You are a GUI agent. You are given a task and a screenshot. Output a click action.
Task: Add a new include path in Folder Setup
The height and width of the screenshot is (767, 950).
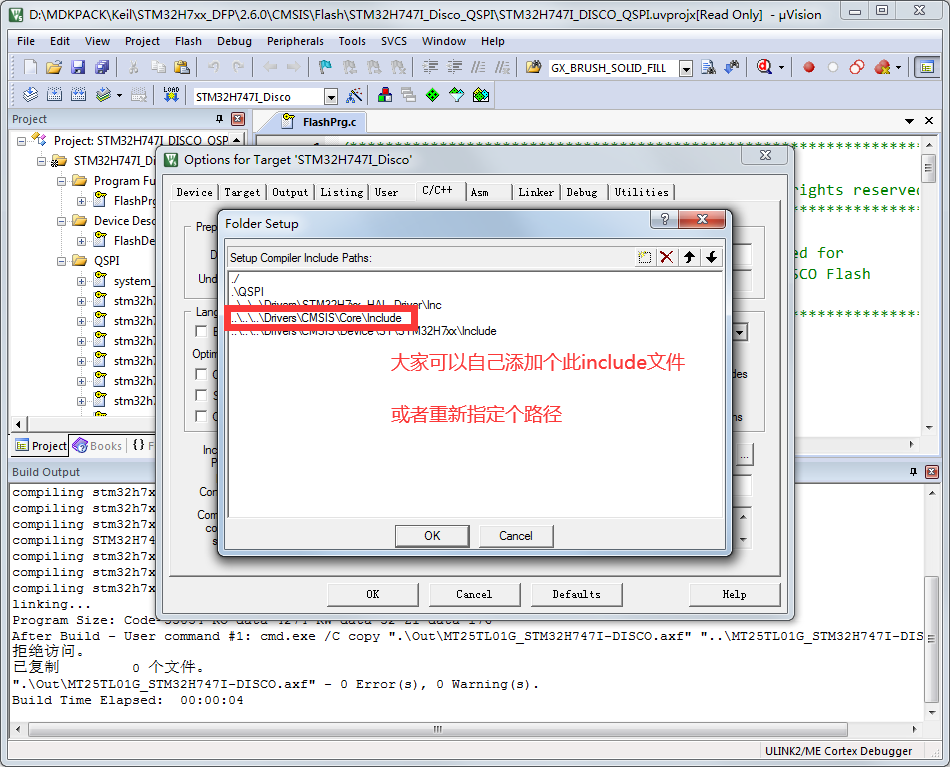(644, 257)
